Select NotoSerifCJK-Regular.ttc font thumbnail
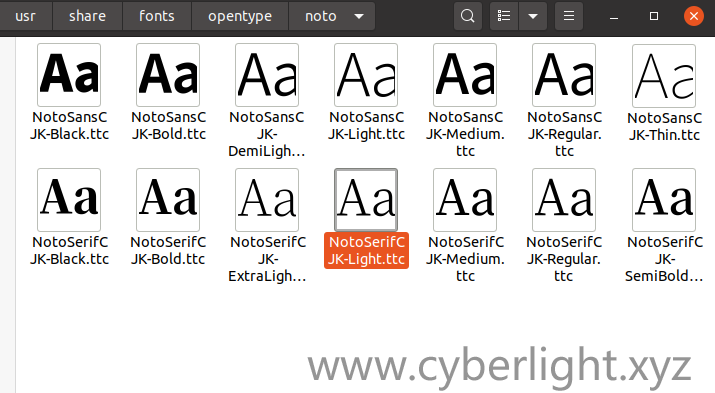Viewport: 715px width, 393px height. [564, 200]
